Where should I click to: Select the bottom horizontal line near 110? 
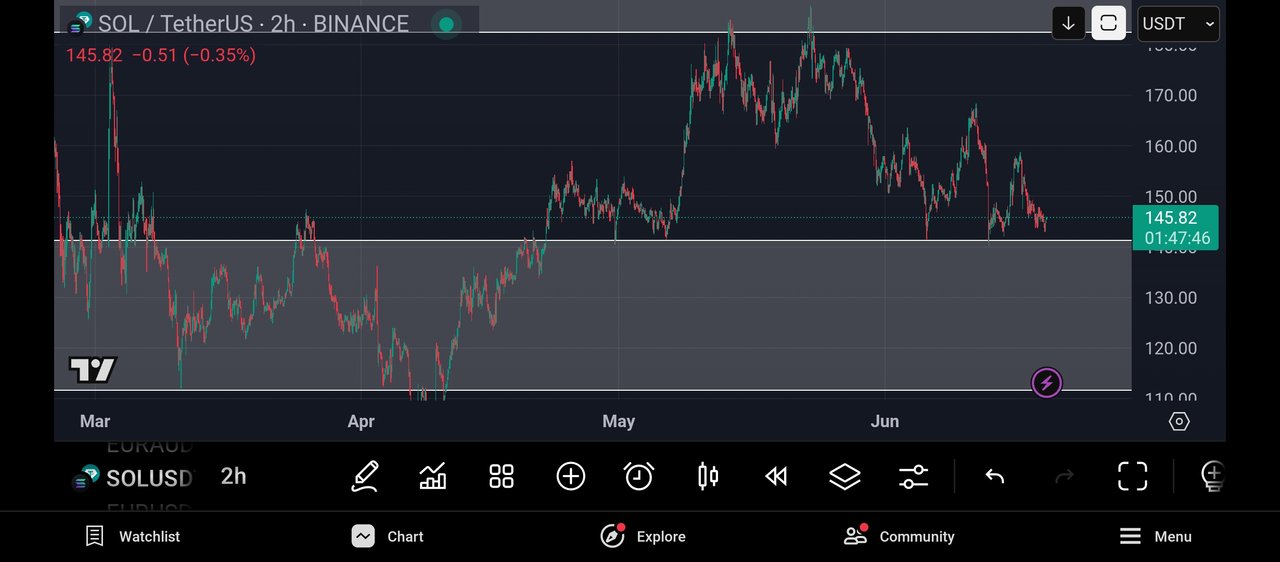tap(593, 390)
